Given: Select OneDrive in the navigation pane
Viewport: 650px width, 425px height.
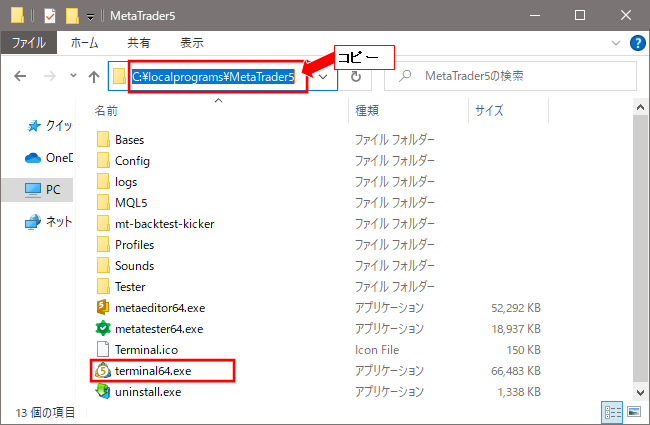Looking at the screenshot, I should [x=49, y=158].
